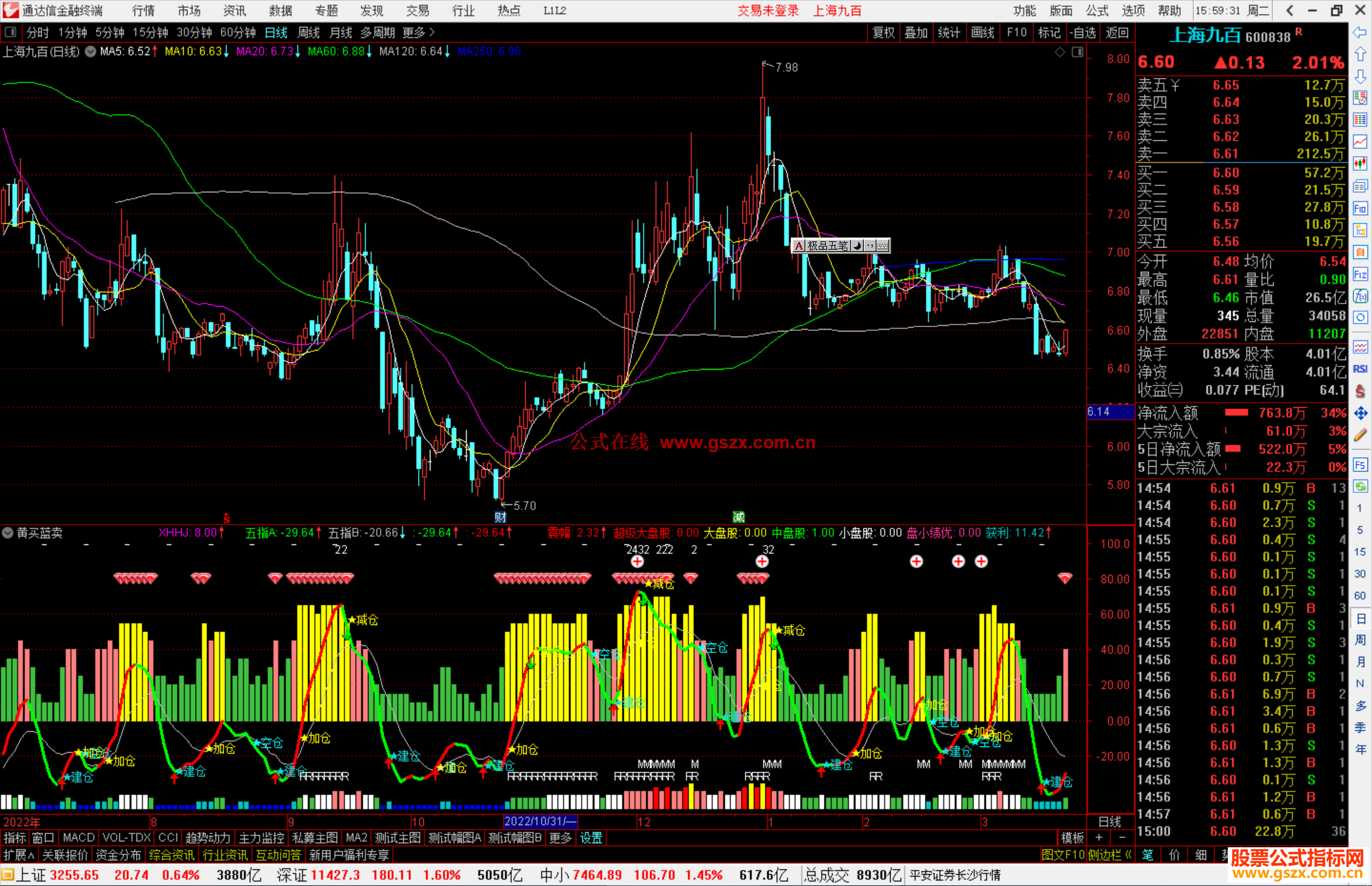Expand the 扩展 panel at bottom left
Viewport: 1372px width, 886px height.
coord(18,855)
